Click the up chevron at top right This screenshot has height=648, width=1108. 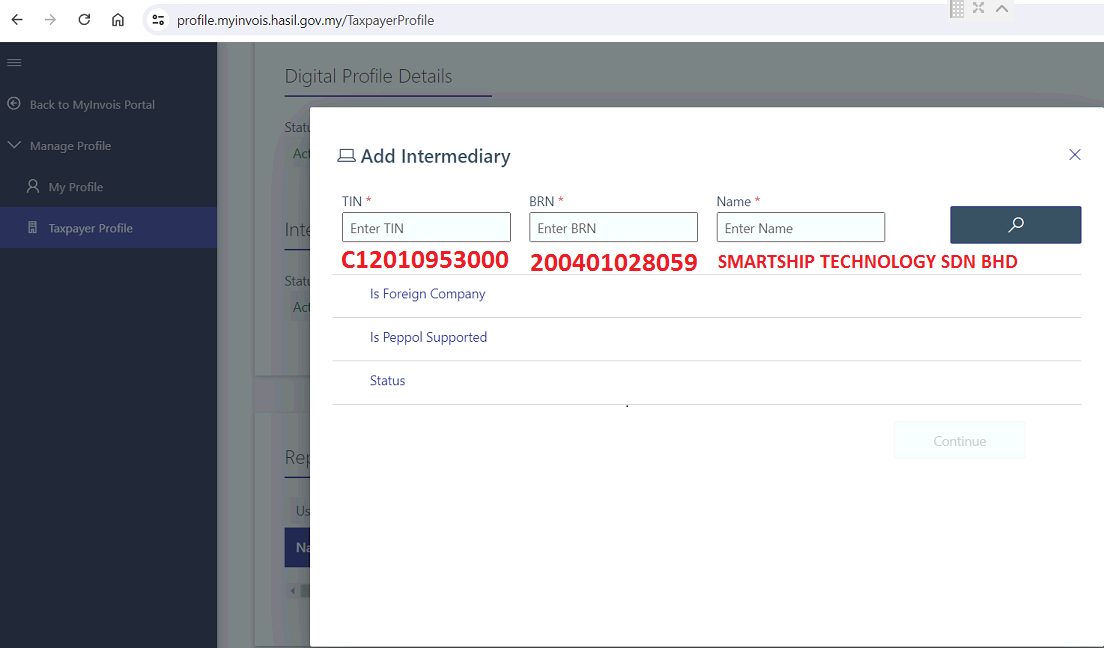point(1001,8)
